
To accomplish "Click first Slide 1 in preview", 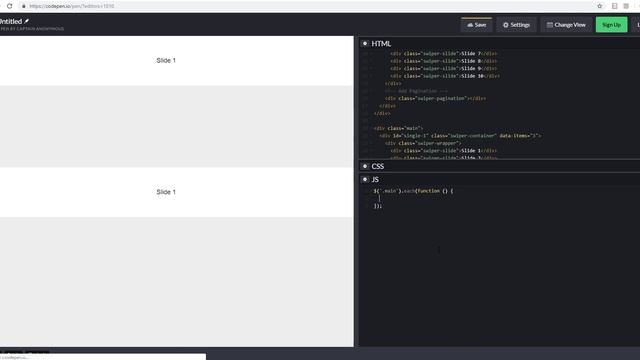I will 166,60.
